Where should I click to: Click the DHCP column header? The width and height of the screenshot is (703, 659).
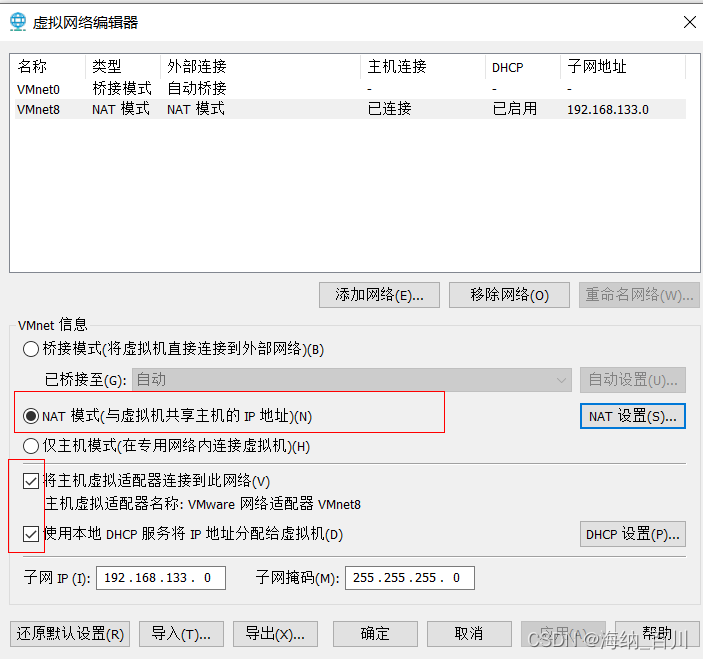(523, 67)
